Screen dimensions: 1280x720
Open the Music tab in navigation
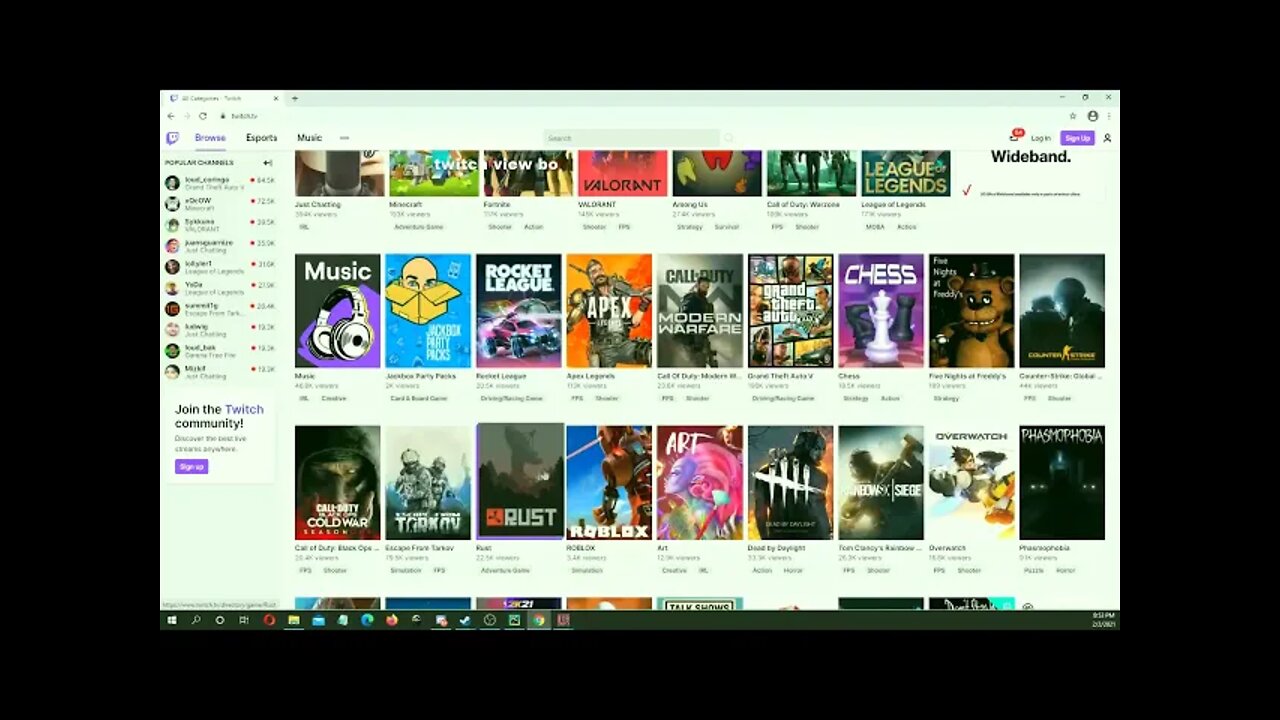click(309, 138)
